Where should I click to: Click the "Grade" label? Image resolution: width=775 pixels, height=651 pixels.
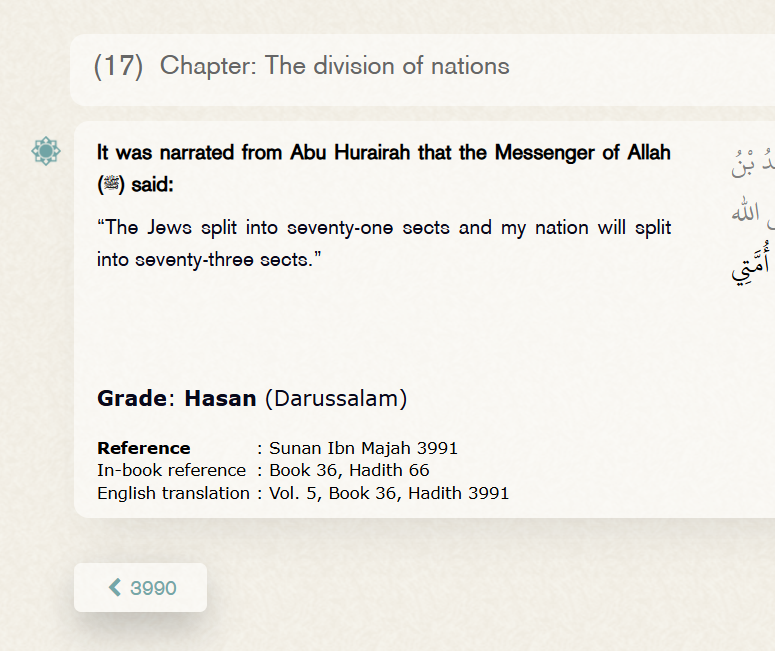coord(132,399)
